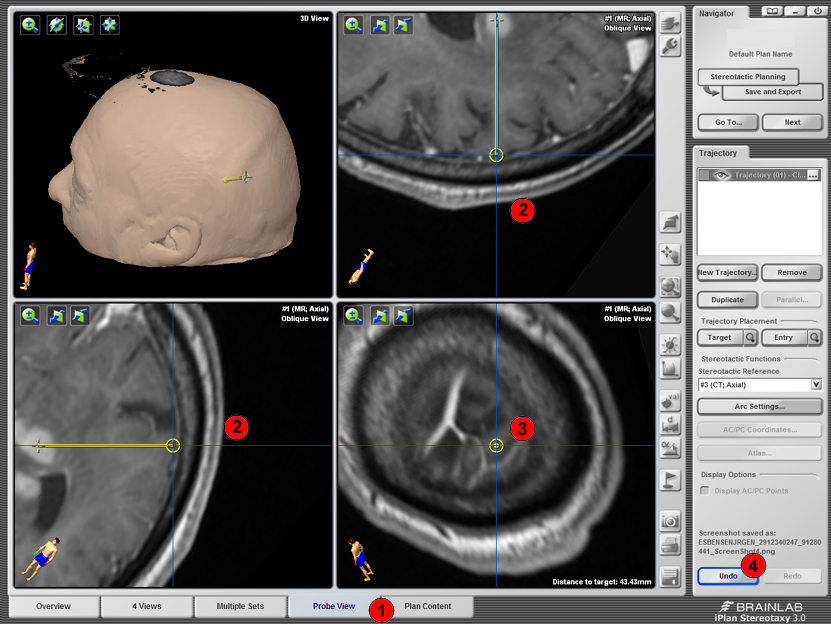Open the Go To... step list

pos(728,122)
